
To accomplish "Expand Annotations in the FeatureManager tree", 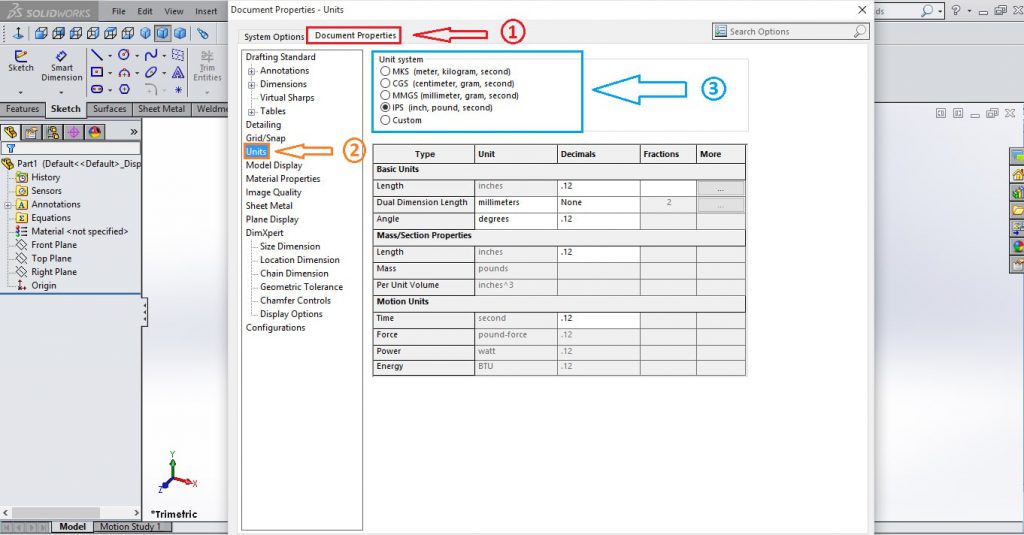I will coord(8,204).
